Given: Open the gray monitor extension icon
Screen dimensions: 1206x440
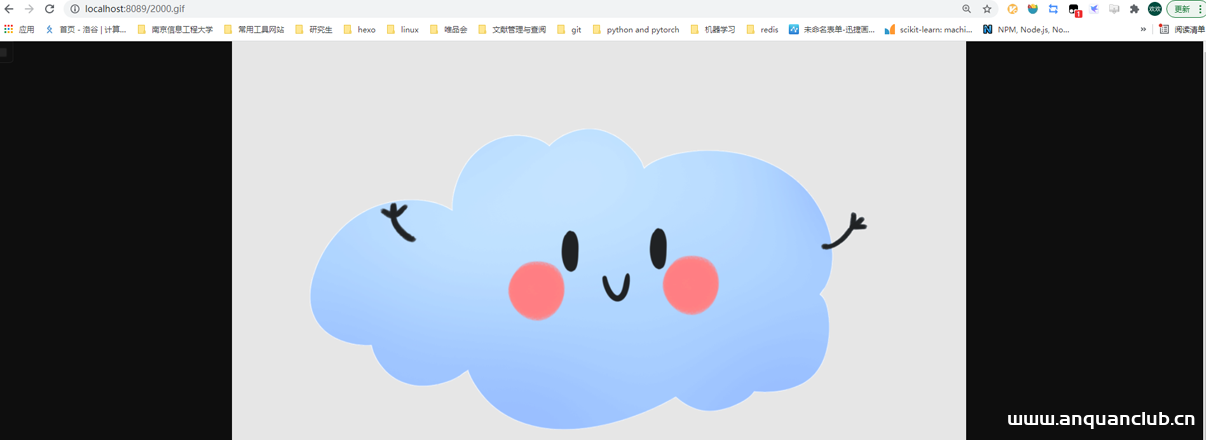Looking at the screenshot, I should 1114,9.
